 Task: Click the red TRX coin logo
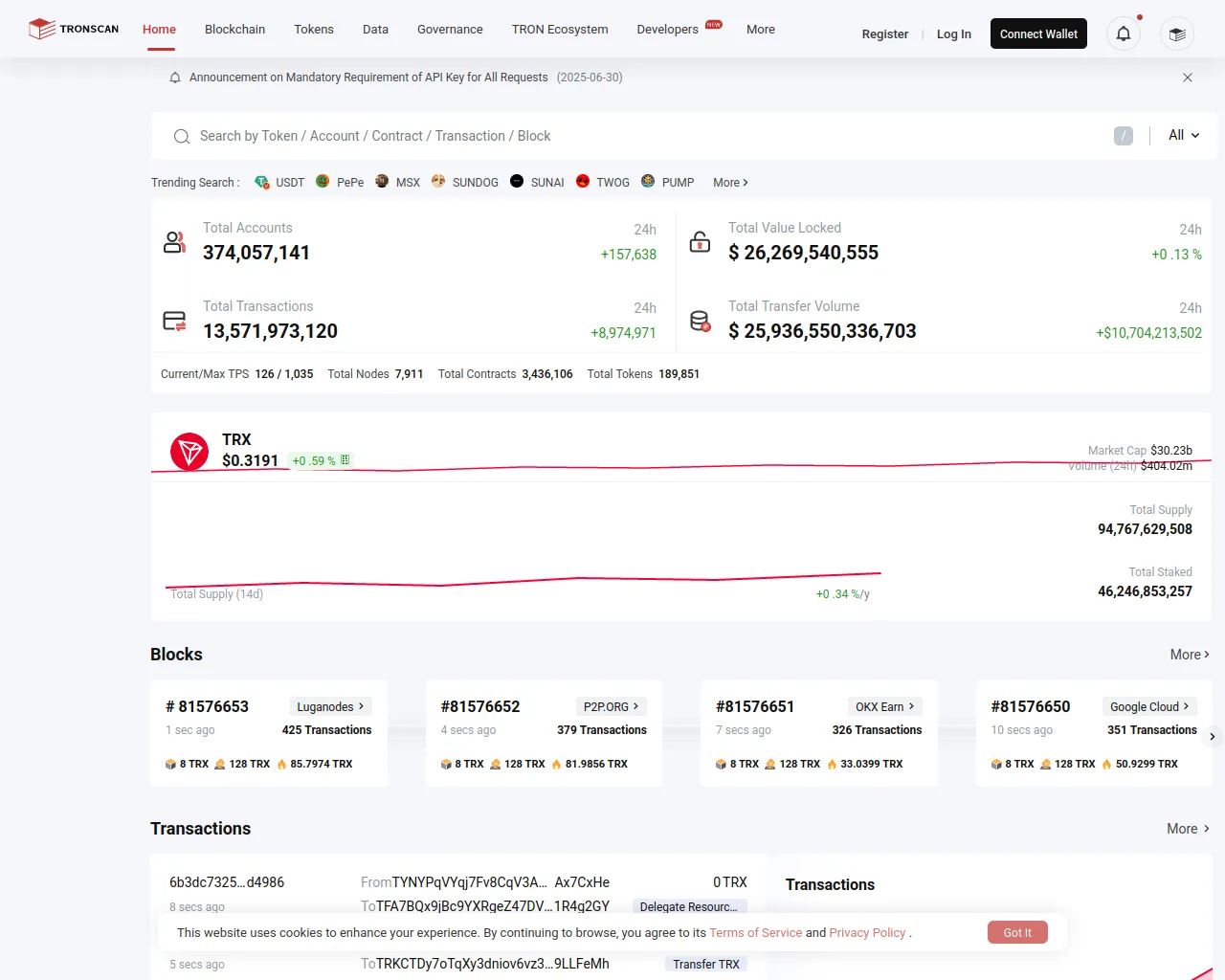coord(189,452)
